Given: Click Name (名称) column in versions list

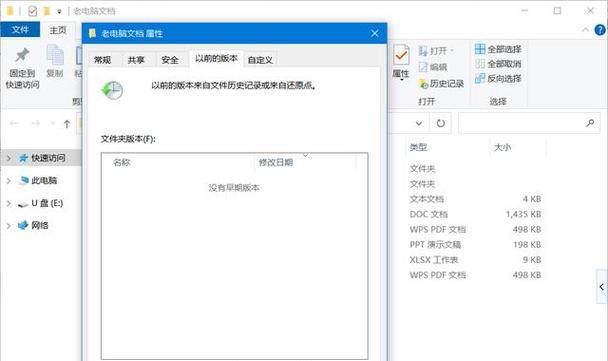Looking at the screenshot, I should click(121, 162).
